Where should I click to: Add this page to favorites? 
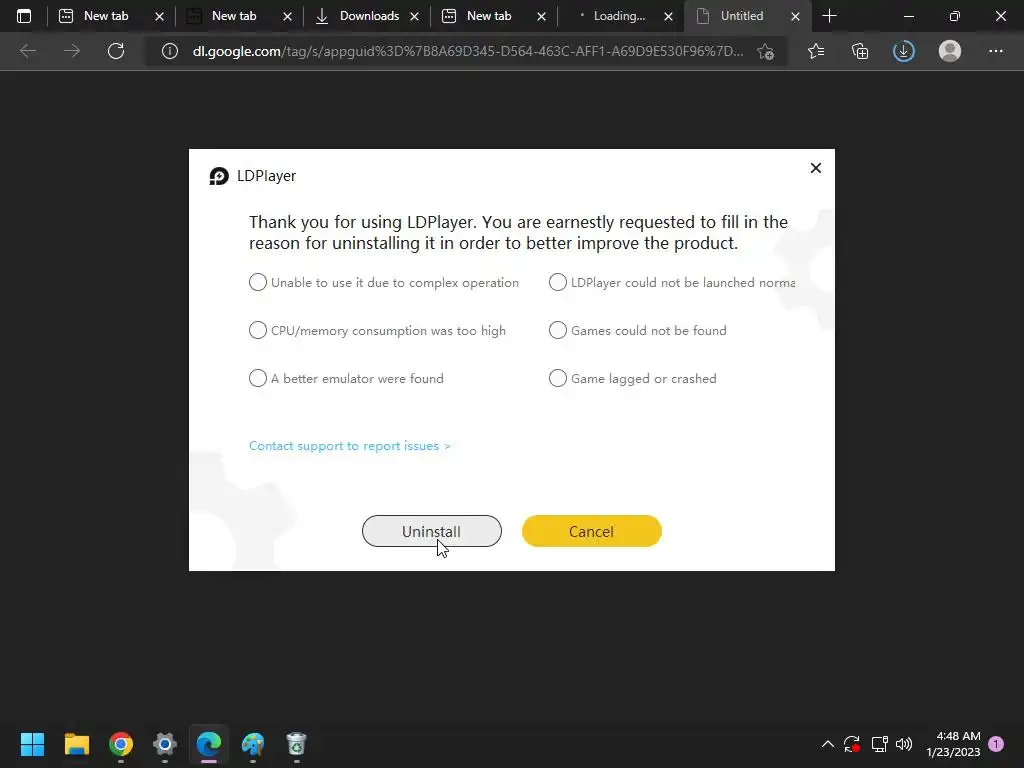point(766,51)
